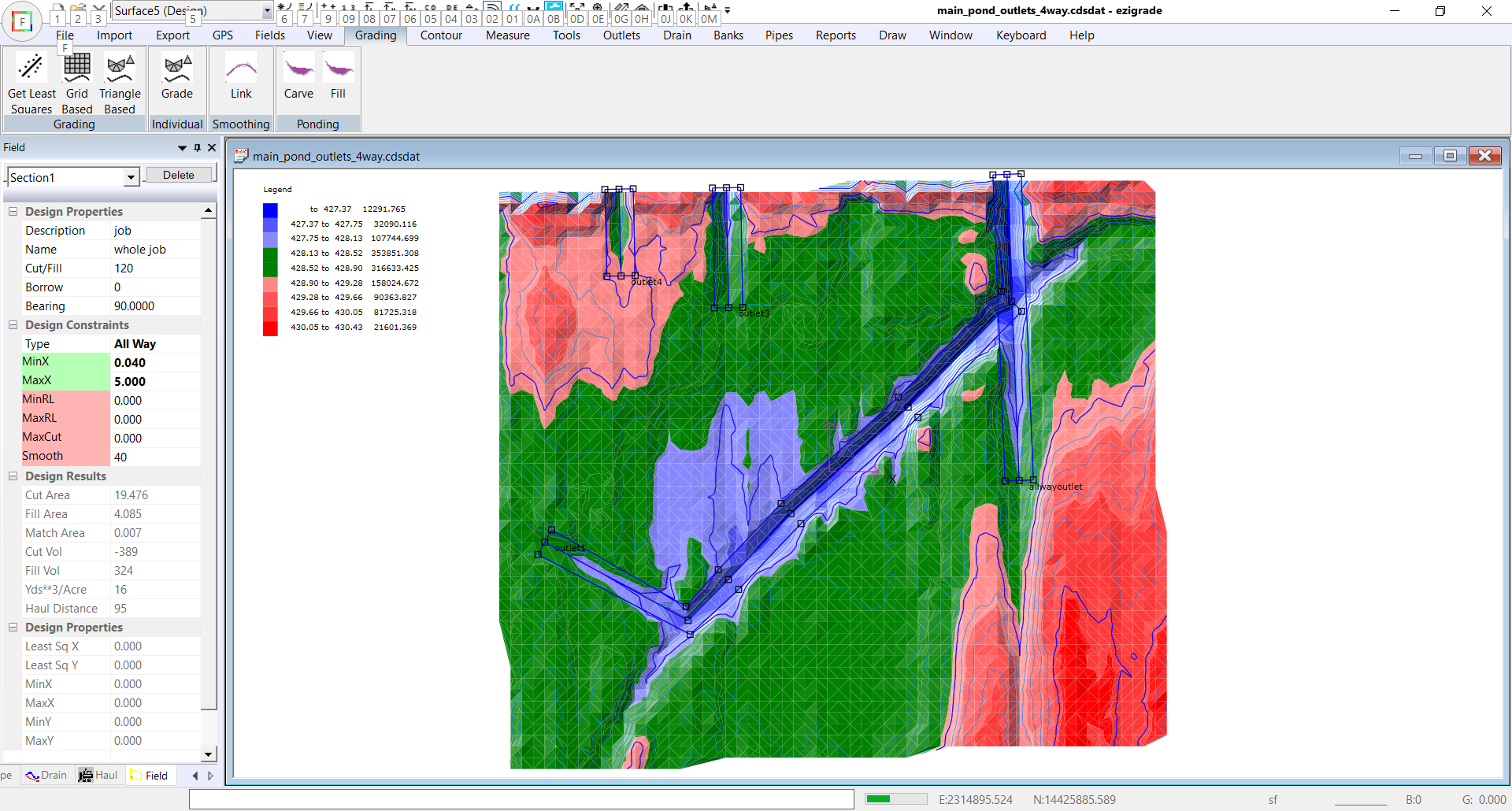The width and height of the screenshot is (1512, 811).
Task: Click the blue legend color swatch
Action: [270, 210]
